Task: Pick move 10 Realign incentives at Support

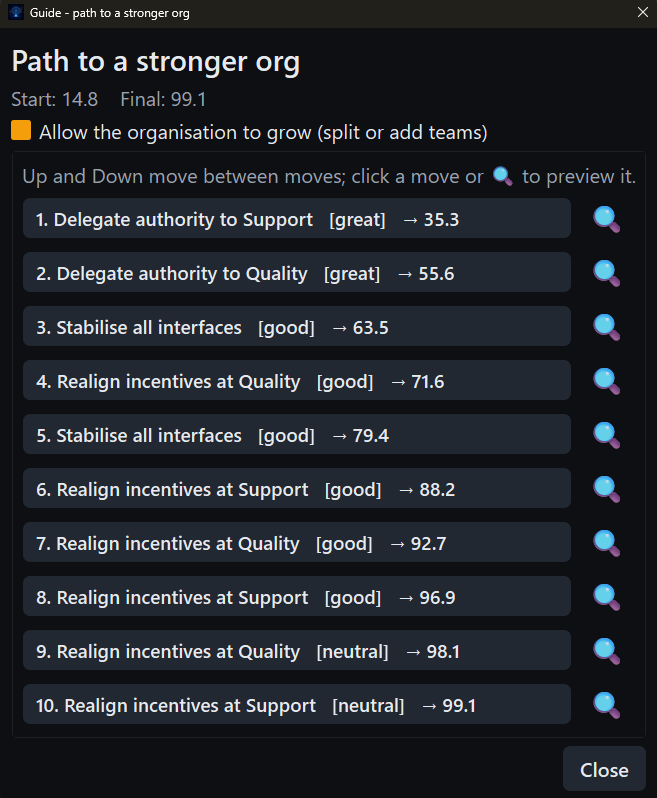Action: tap(297, 704)
